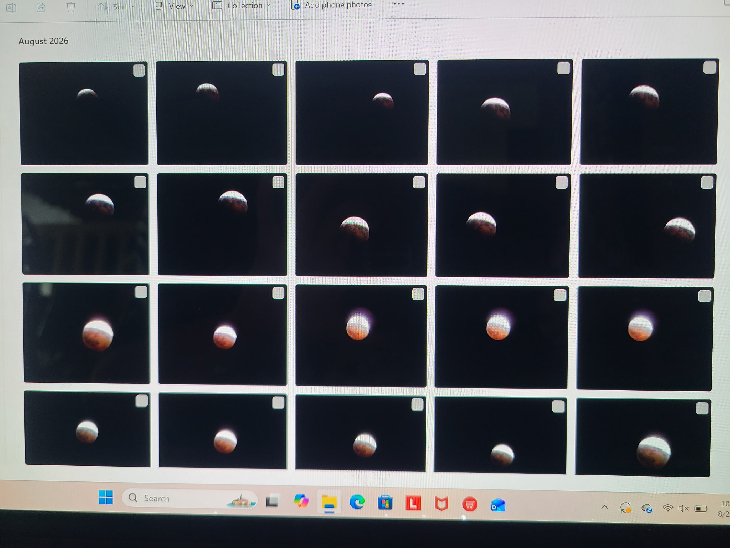Image resolution: width=730 pixels, height=548 pixels.
Task: Click the muted volume tray icon
Action: [684, 508]
